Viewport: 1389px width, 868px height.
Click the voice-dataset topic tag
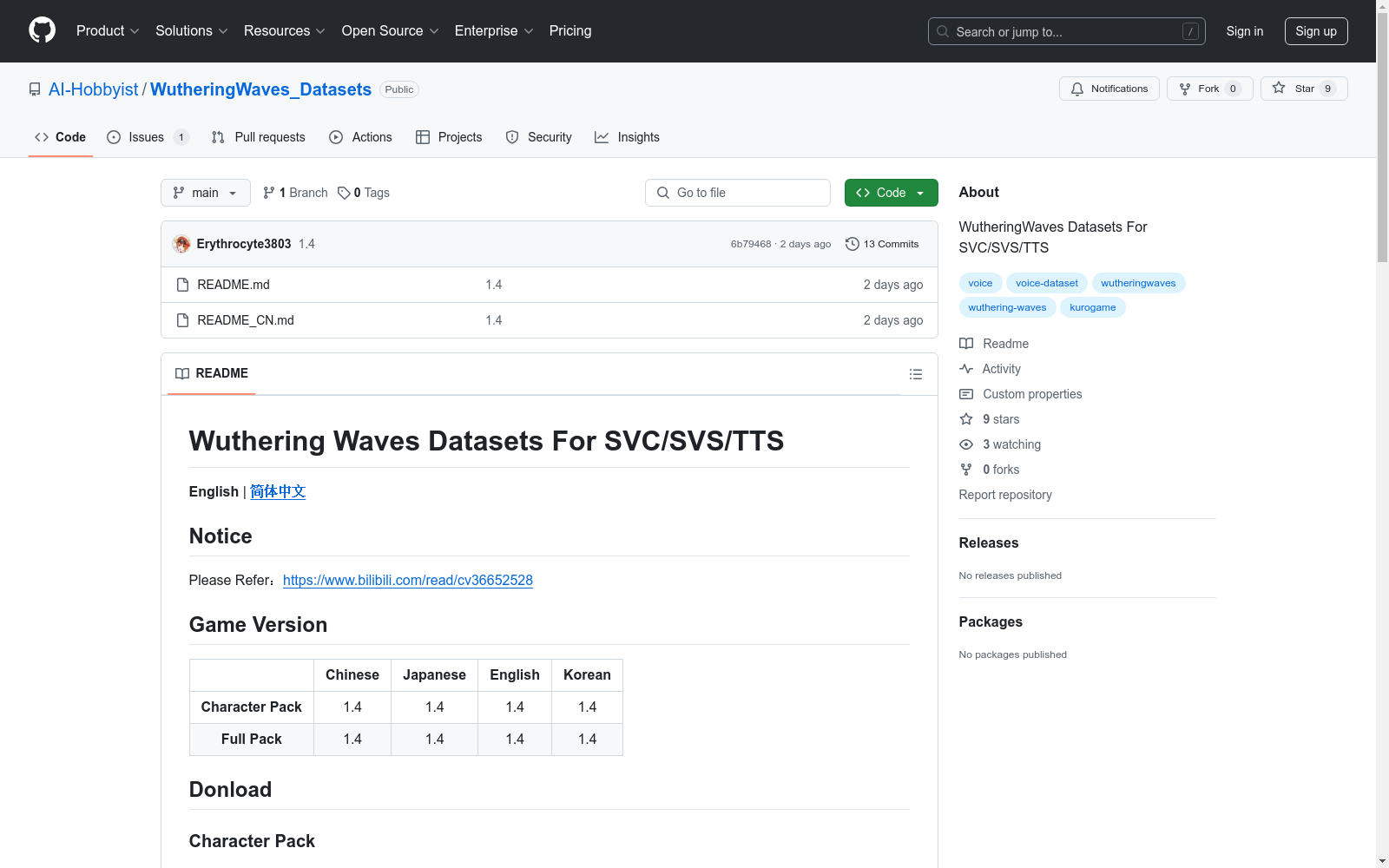(x=1047, y=283)
